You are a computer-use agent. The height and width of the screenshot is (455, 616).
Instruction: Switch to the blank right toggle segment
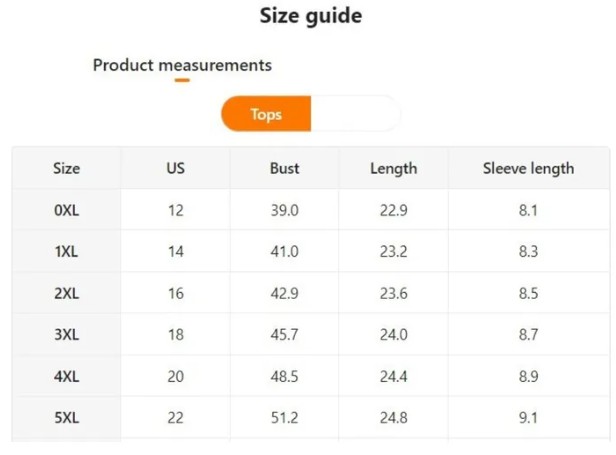[356, 114]
